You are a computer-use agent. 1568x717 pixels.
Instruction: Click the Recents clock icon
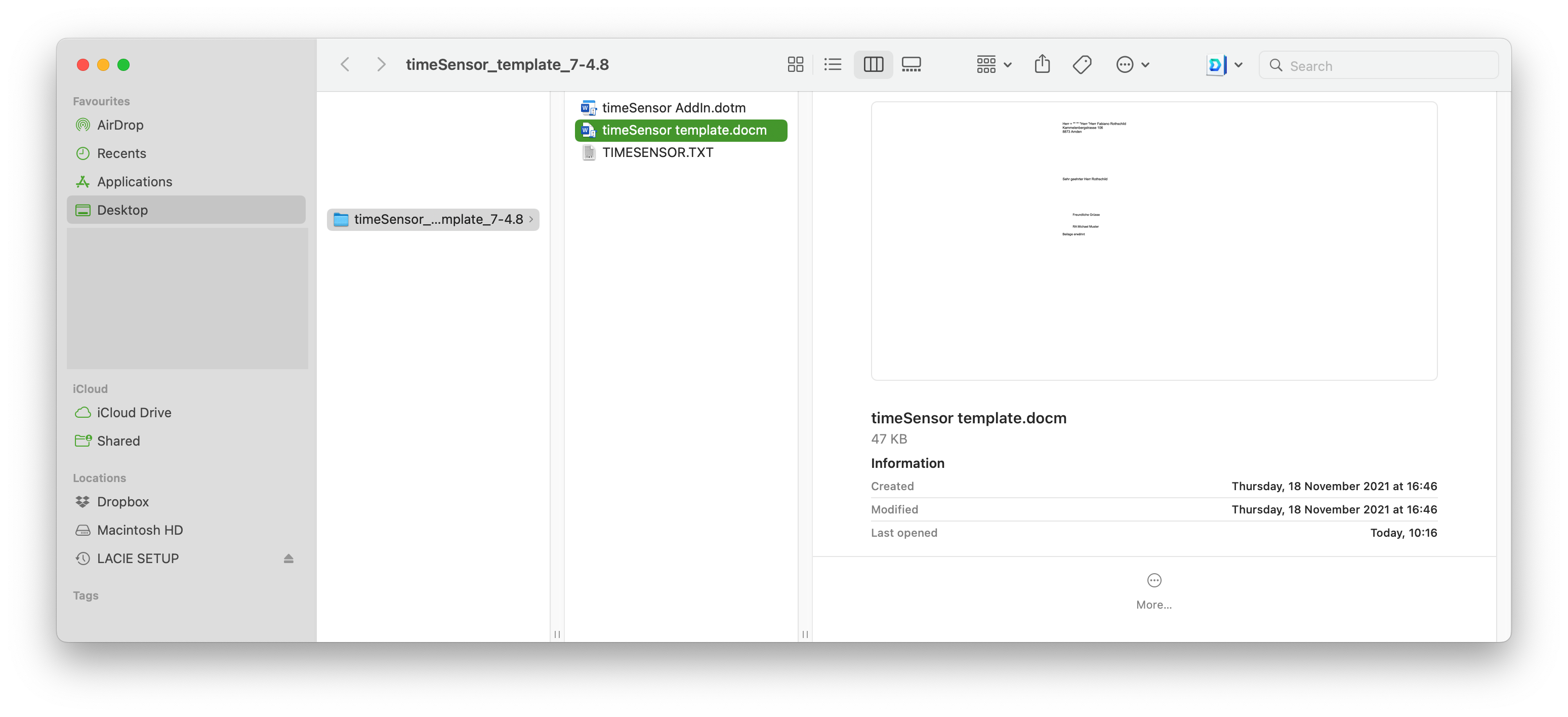[83, 153]
